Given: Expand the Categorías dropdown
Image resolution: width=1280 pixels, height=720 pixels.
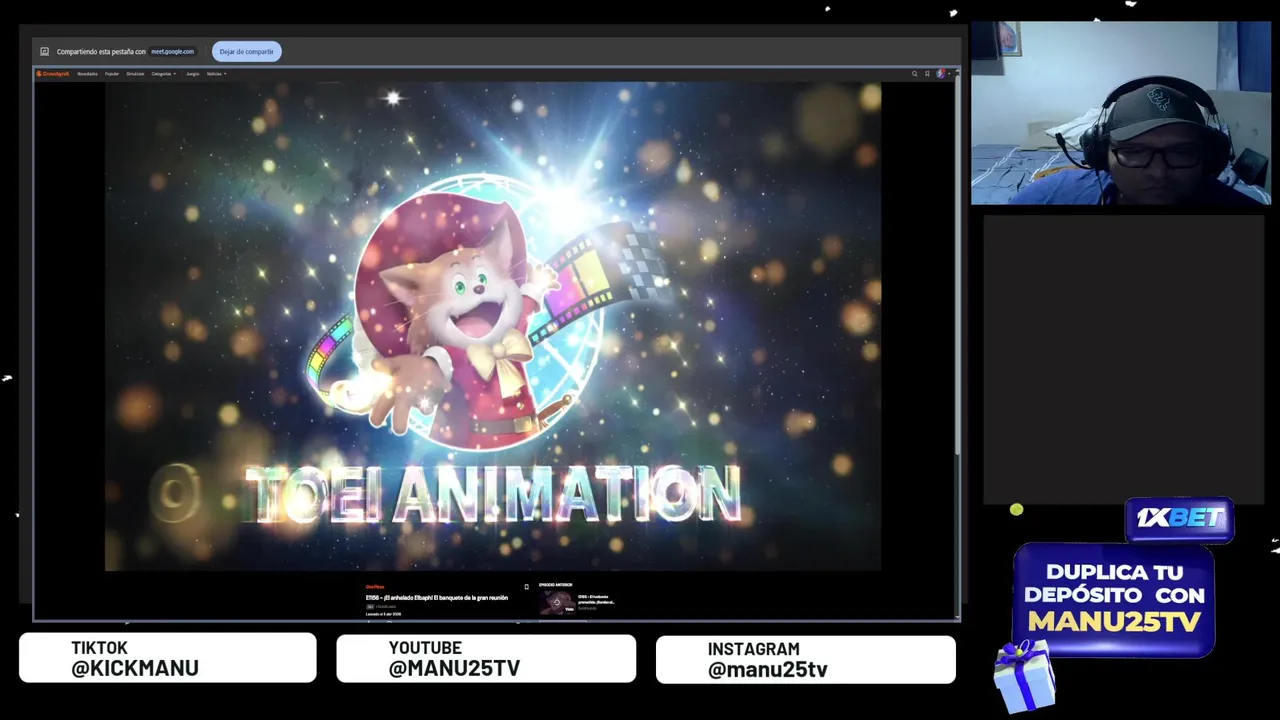Looking at the screenshot, I should pyautogui.click(x=163, y=73).
